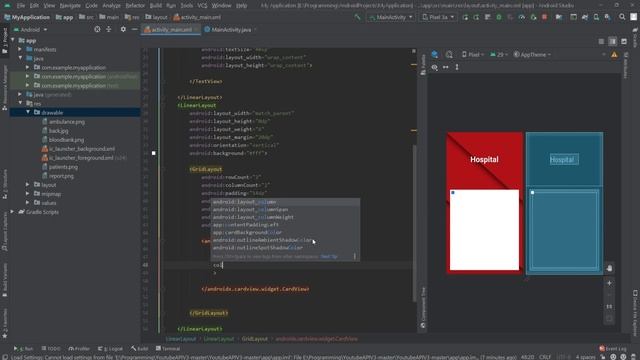
Task: Expand the values folder
Action: click(x=28, y=203)
